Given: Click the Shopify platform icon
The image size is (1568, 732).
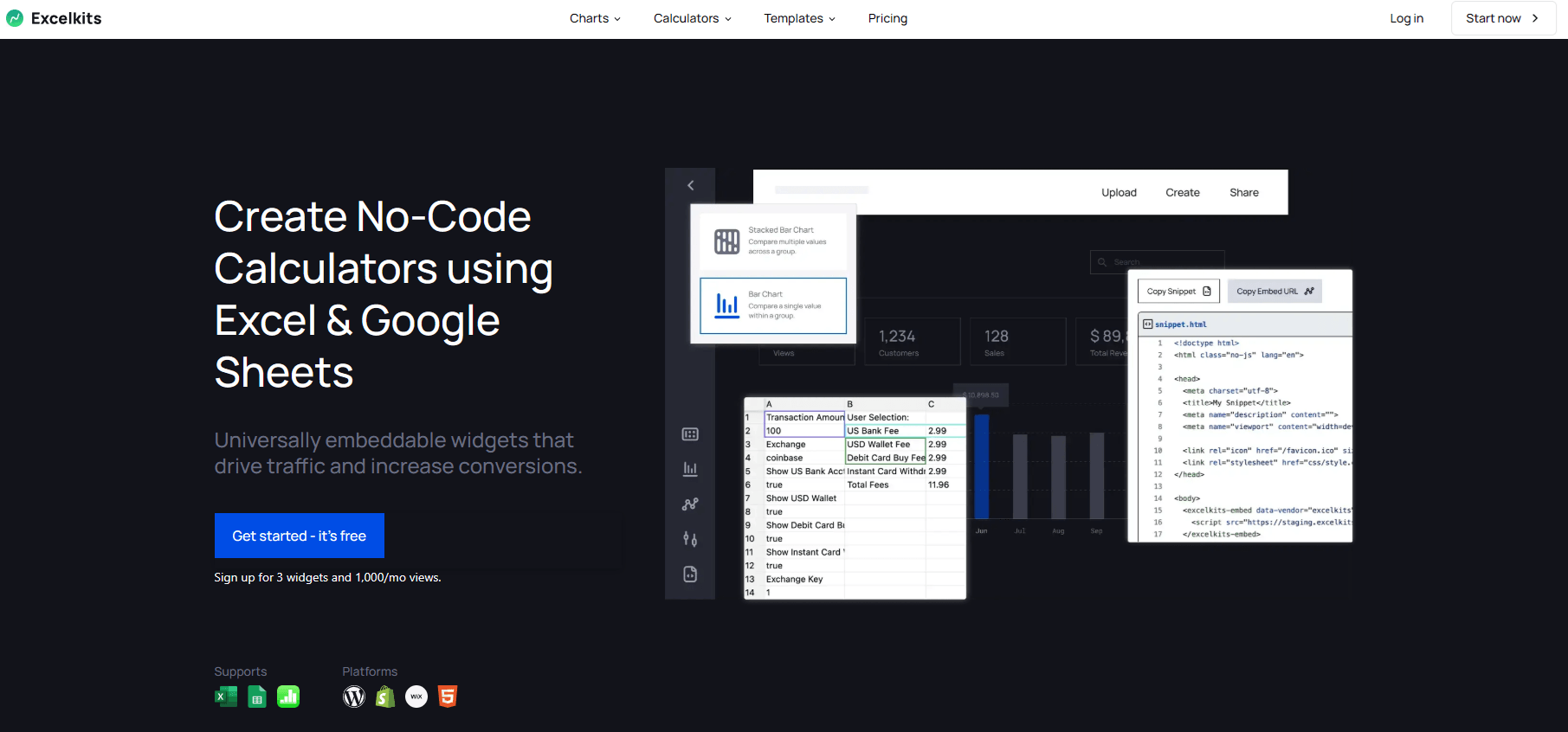Looking at the screenshot, I should coord(385,697).
